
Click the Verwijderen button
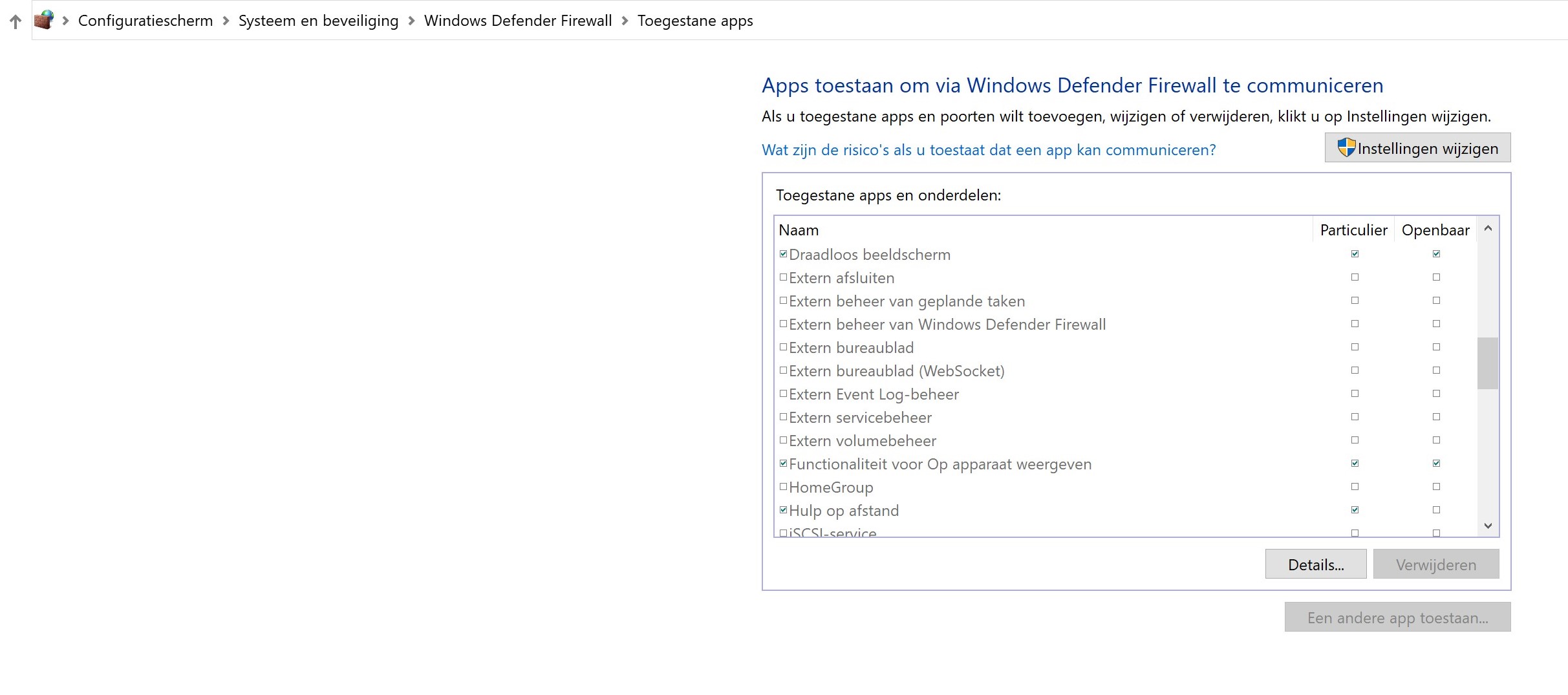[x=1436, y=564]
